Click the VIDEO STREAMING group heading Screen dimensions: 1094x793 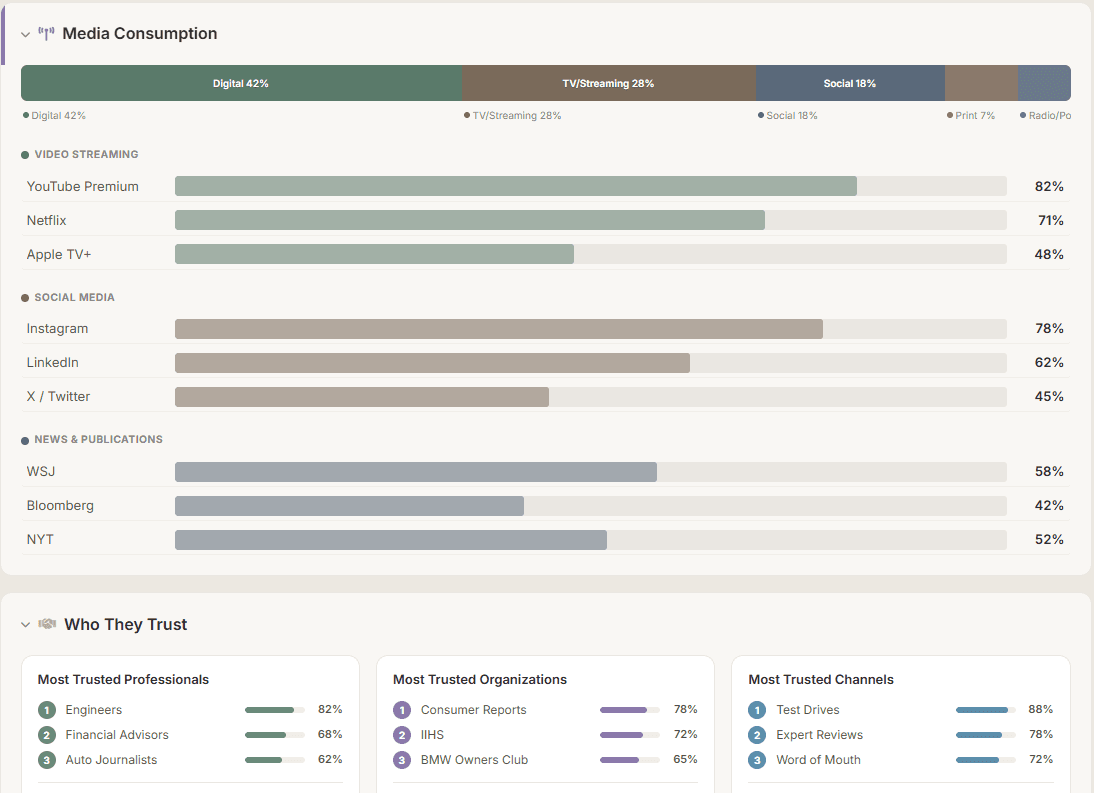pos(87,154)
